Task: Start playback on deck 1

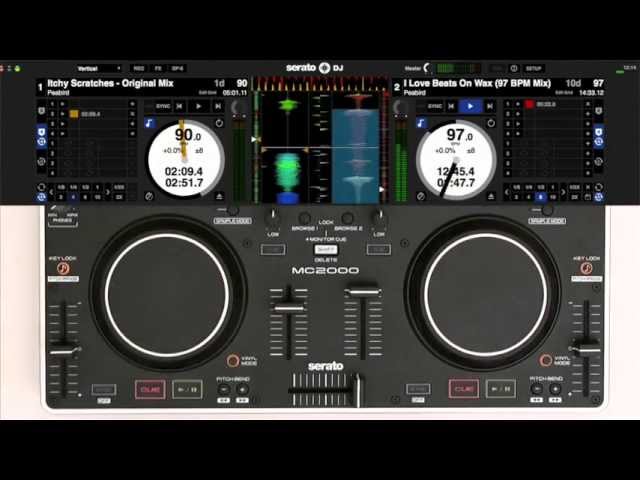Action: [199, 106]
